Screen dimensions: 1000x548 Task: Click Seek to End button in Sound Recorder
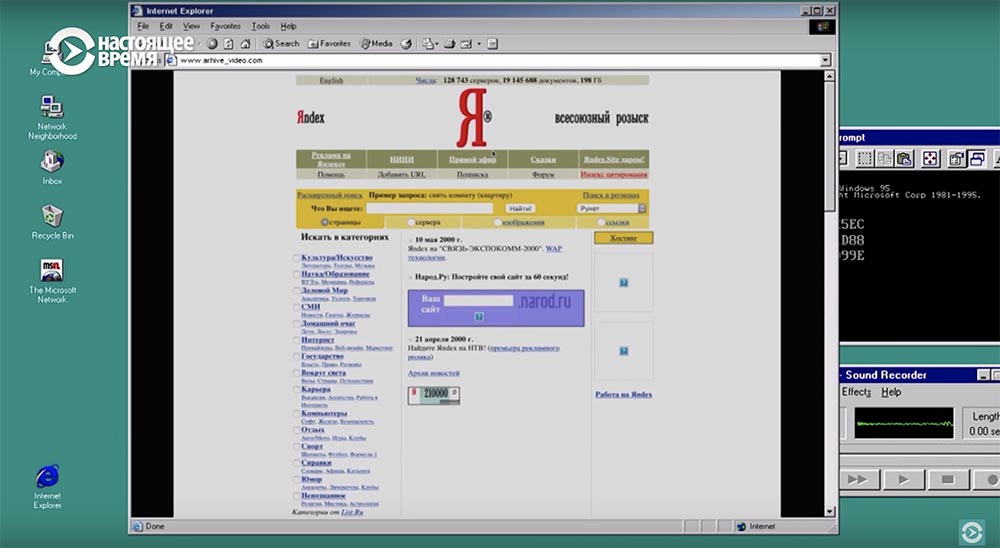click(x=860, y=479)
